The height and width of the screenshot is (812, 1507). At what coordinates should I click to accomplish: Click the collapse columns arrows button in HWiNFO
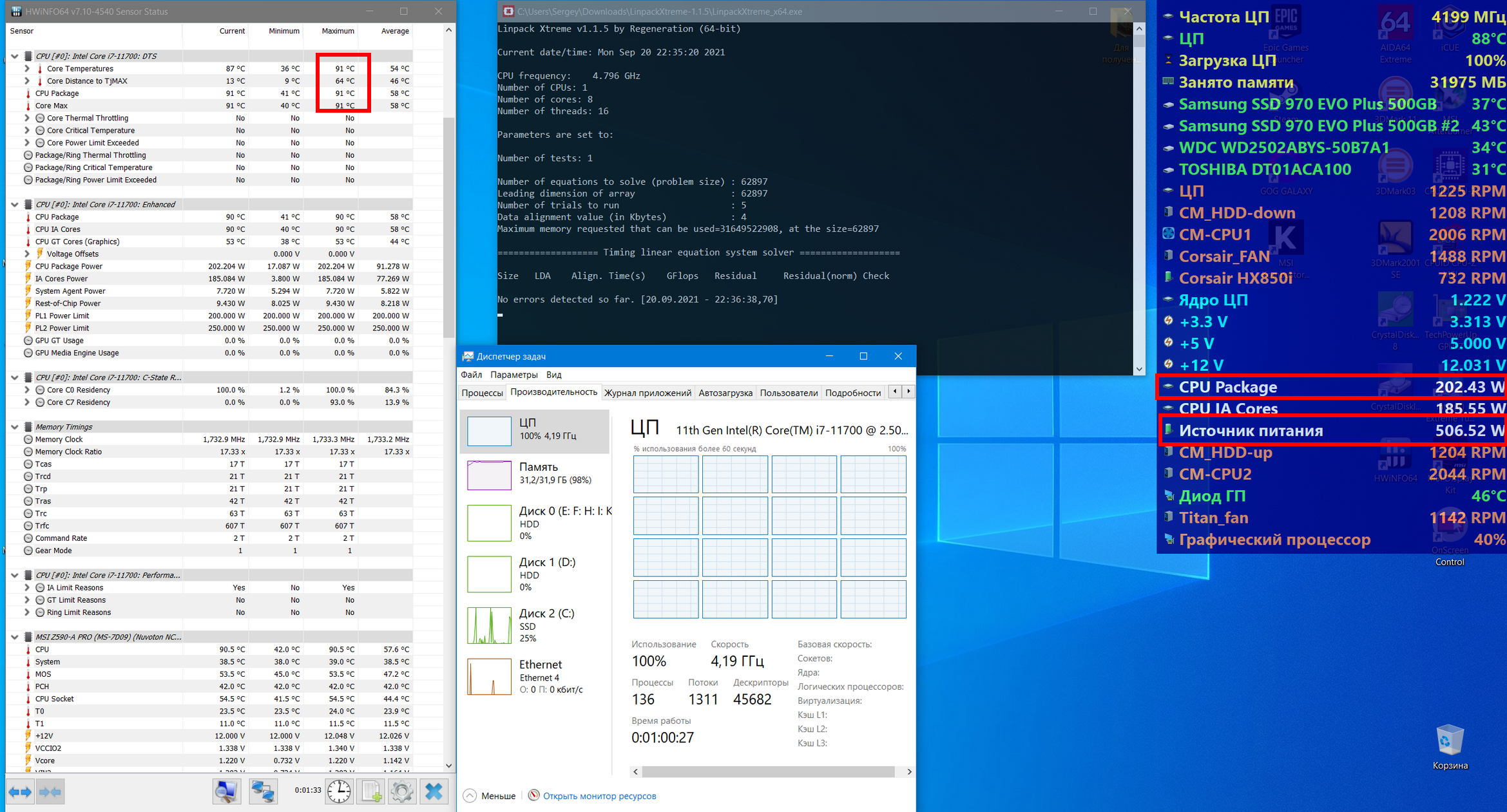pyautogui.click(x=50, y=791)
